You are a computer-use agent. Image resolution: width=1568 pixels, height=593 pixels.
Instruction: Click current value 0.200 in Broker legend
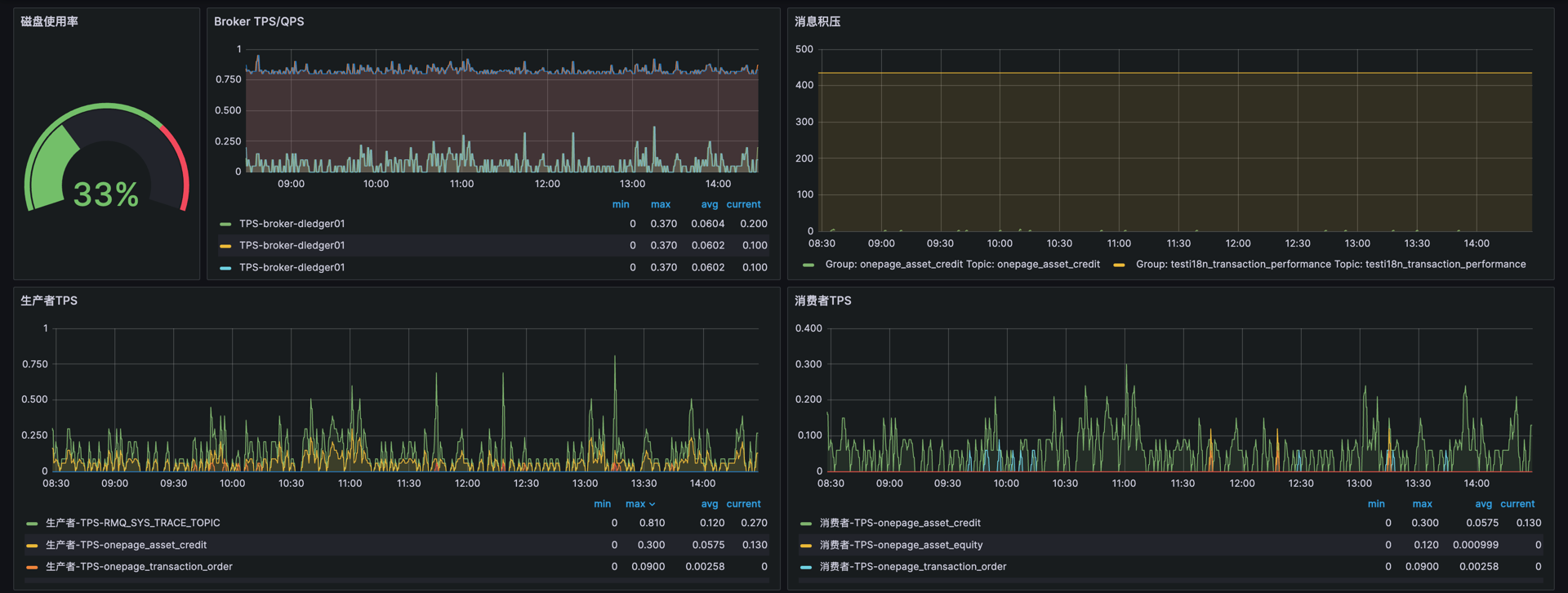754,224
